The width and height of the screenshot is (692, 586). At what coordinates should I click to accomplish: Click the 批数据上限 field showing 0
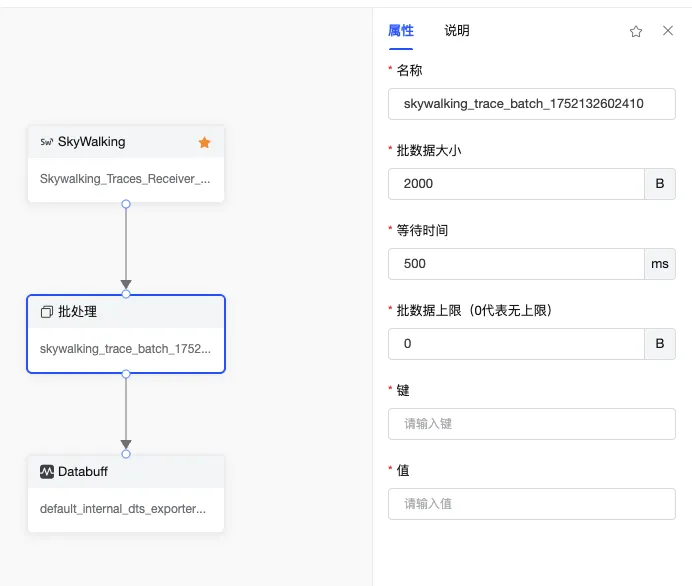click(x=515, y=344)
